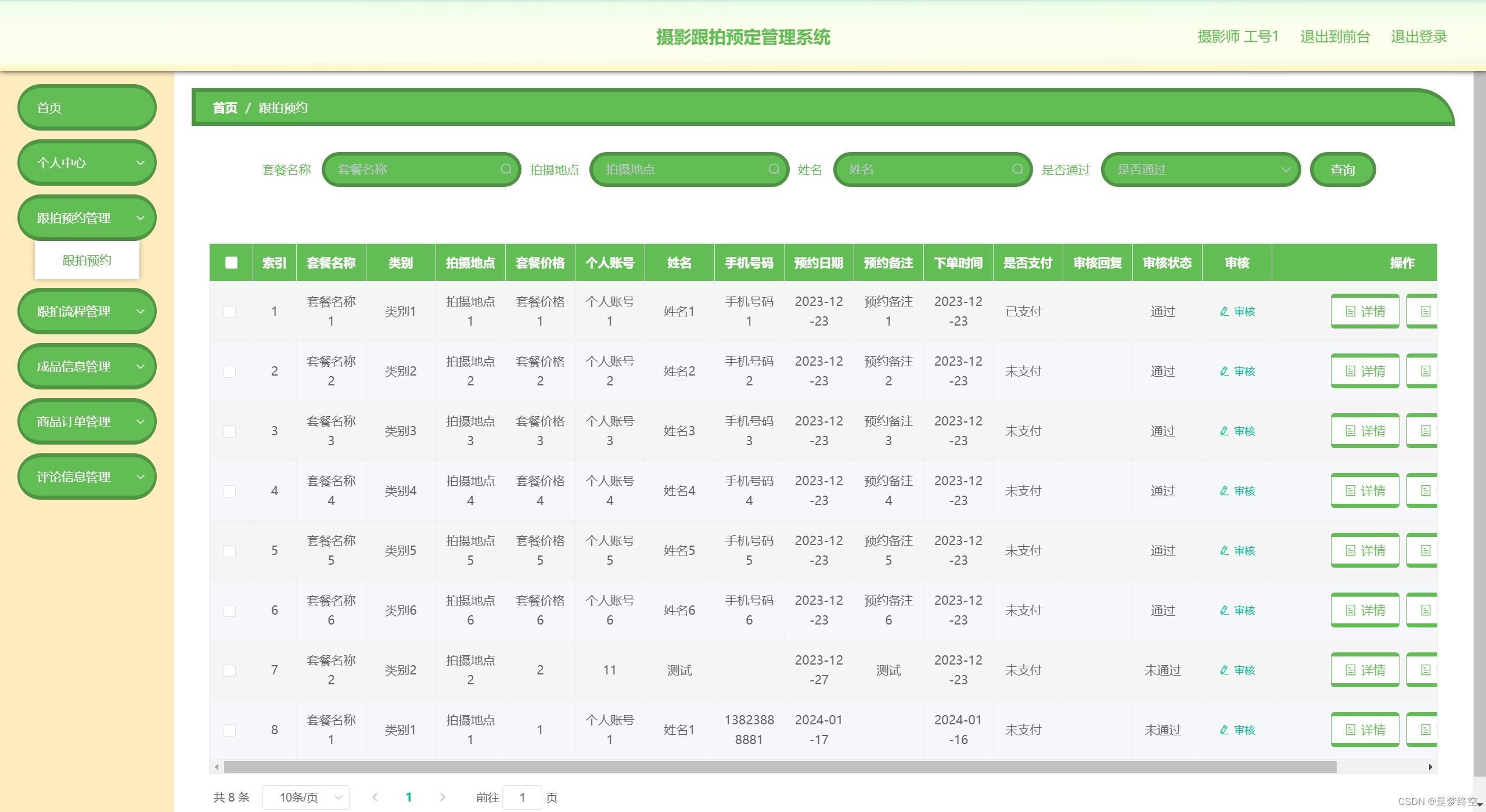Click the 前往 page number input
The width and height of the screenshot is (1486, 812).
(522, 797)
